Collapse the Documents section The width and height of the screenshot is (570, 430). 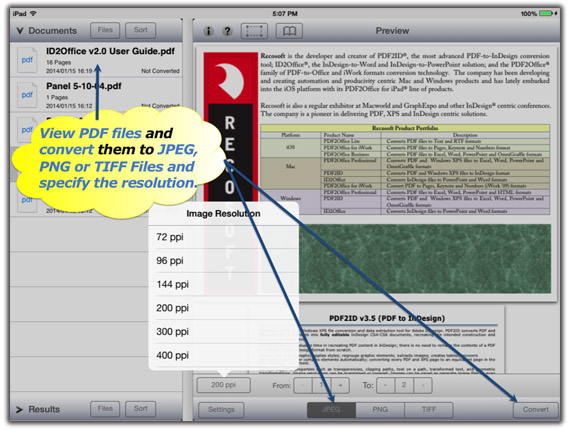point(20,31)
